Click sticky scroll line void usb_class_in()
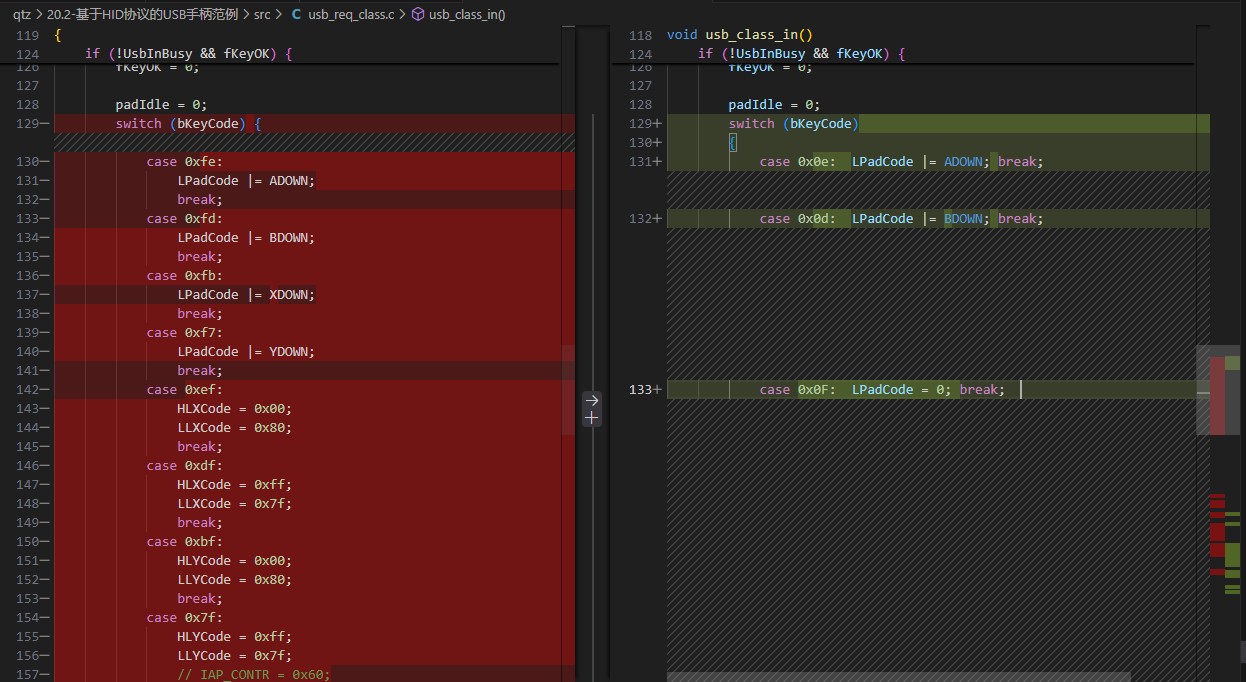1246x682 pixels. (739, 35)
